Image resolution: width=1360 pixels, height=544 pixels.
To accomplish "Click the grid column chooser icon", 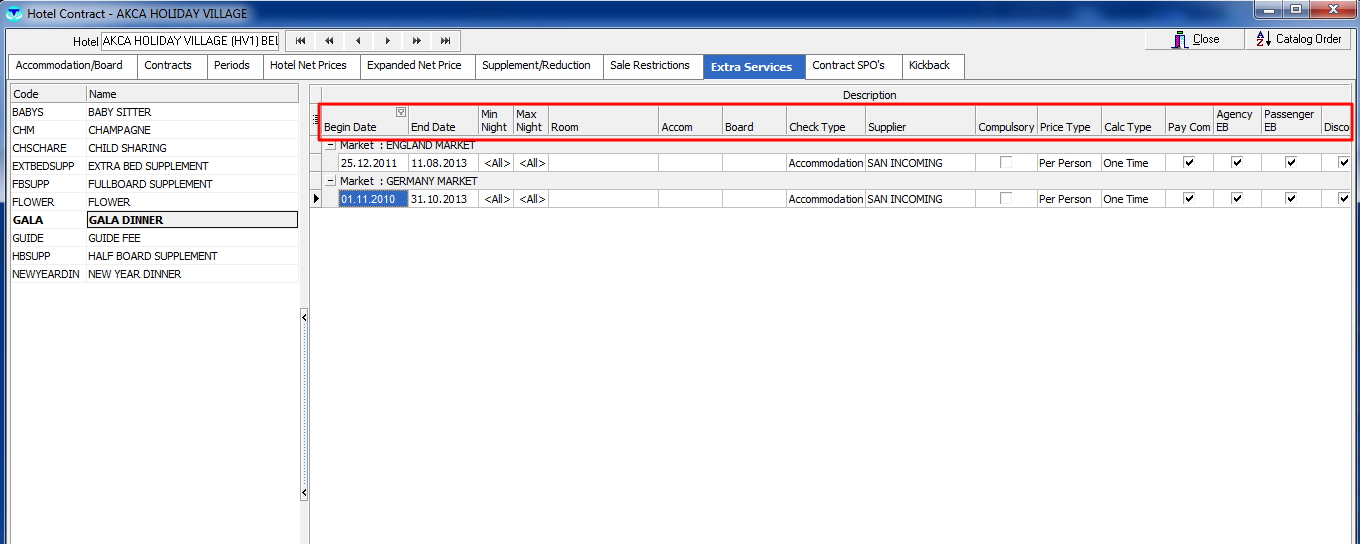I will (316, 119).
